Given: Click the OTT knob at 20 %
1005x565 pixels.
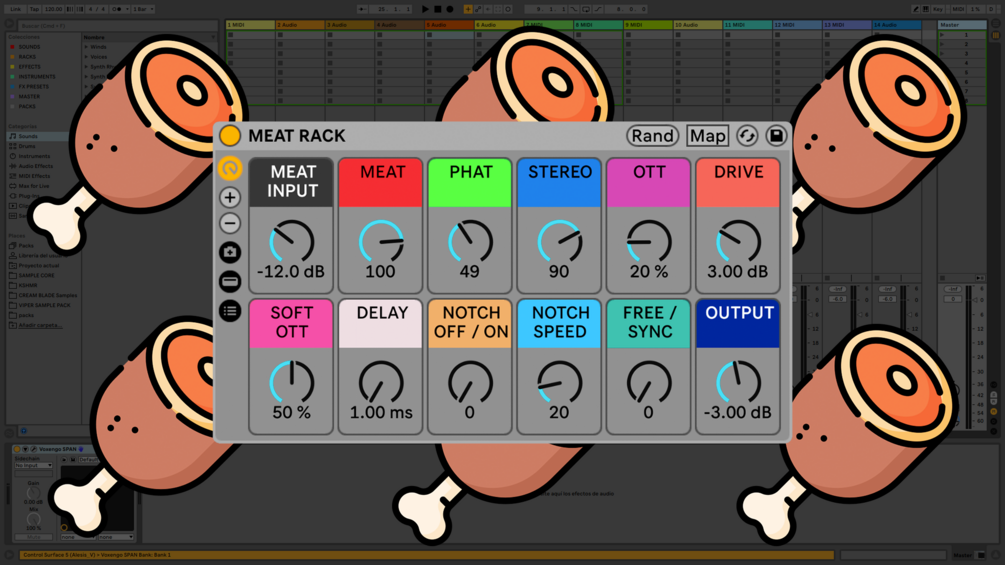Looking at the screenshot, I should (x=649, y=242).
